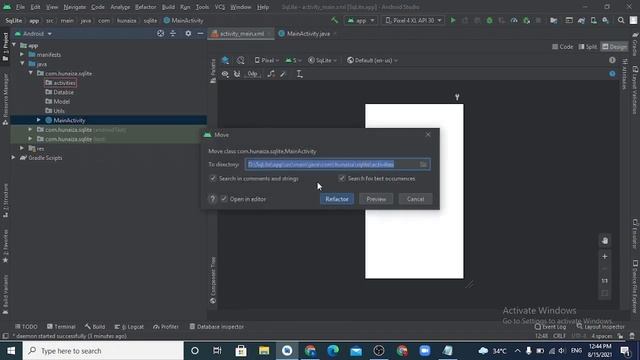Viewport: 640px width, 360px height.
Task: Open the Refactor menu
Action: point(145,7)
